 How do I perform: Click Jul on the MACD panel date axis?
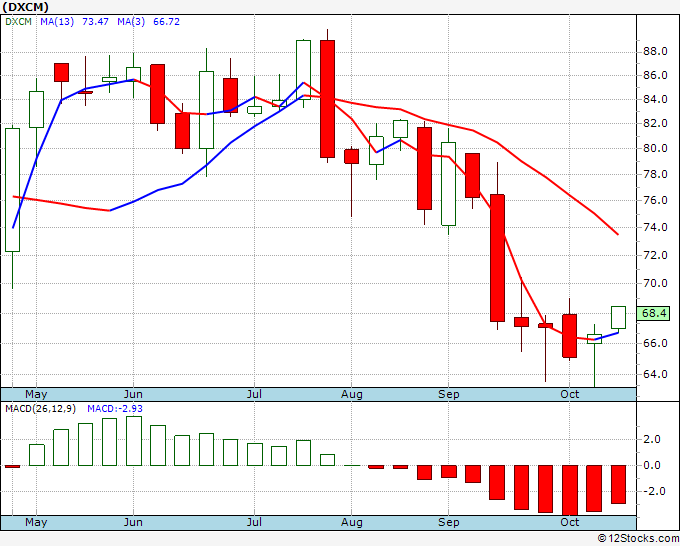pyautogui.click(x=254, y=522)
